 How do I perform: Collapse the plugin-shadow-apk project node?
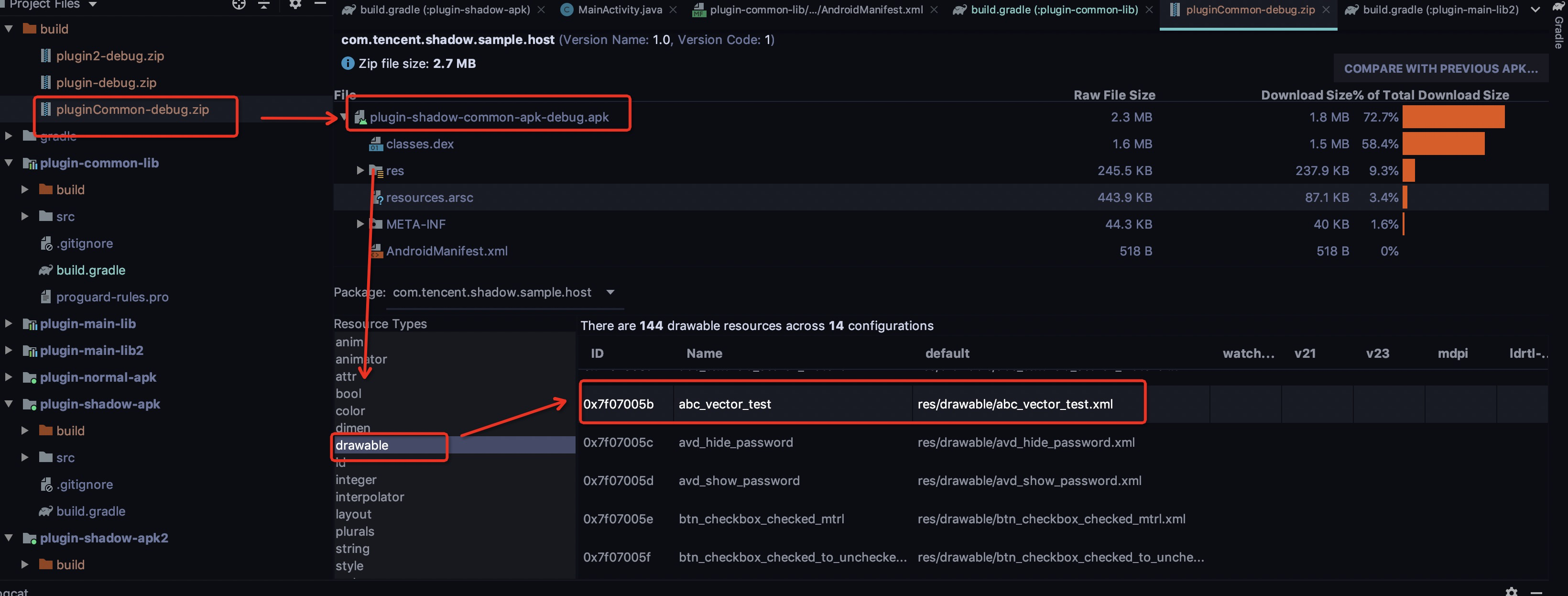8,404
